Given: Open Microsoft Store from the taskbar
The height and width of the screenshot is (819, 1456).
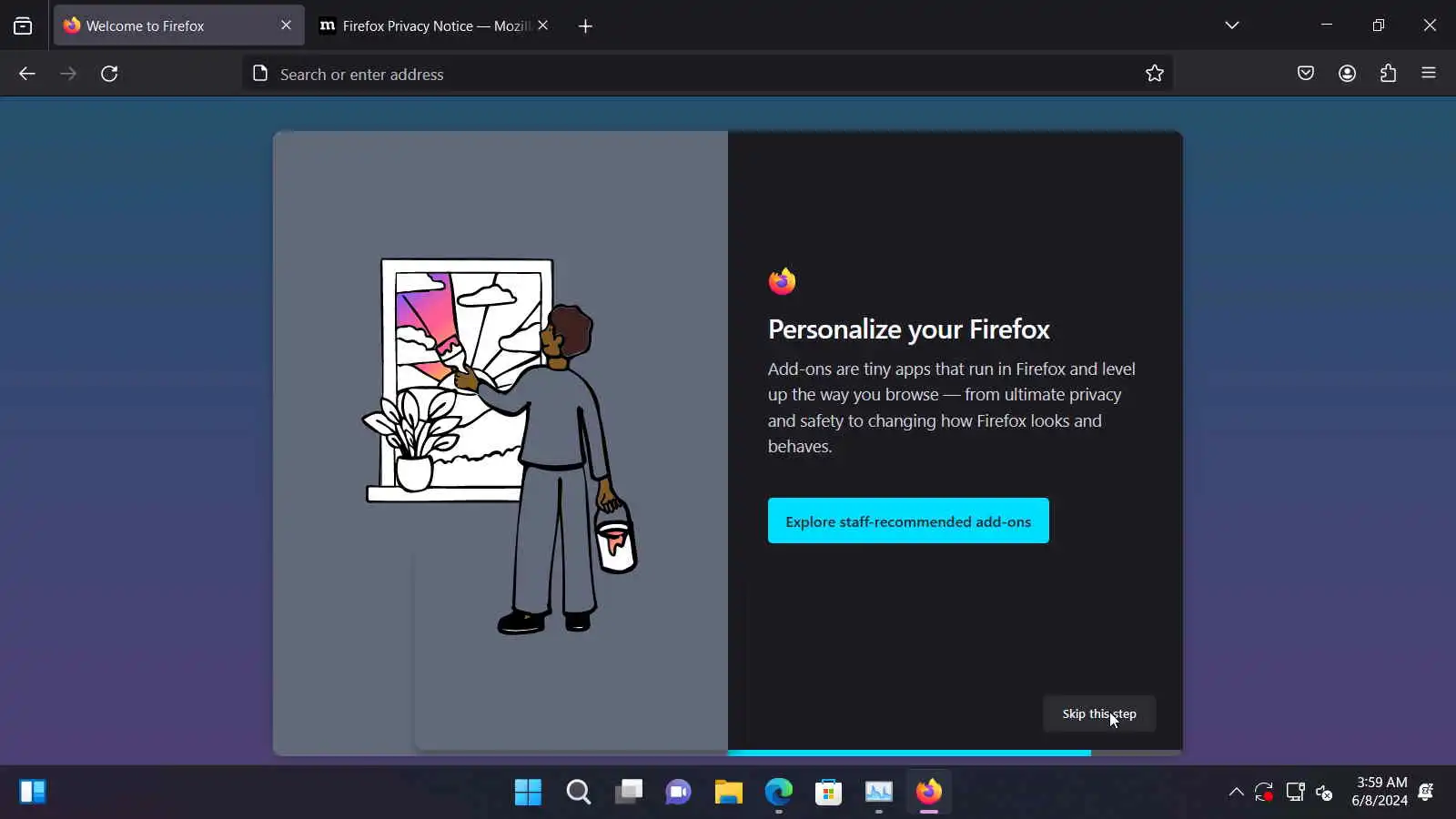Looking at the screenshot, I should coord(828,792).
